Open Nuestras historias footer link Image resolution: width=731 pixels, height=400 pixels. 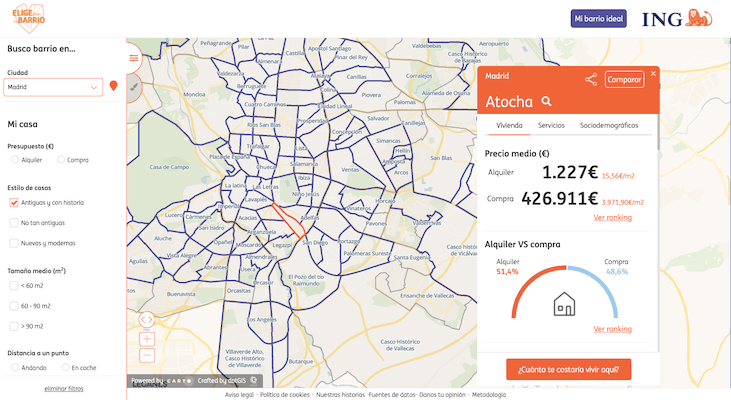340,395
